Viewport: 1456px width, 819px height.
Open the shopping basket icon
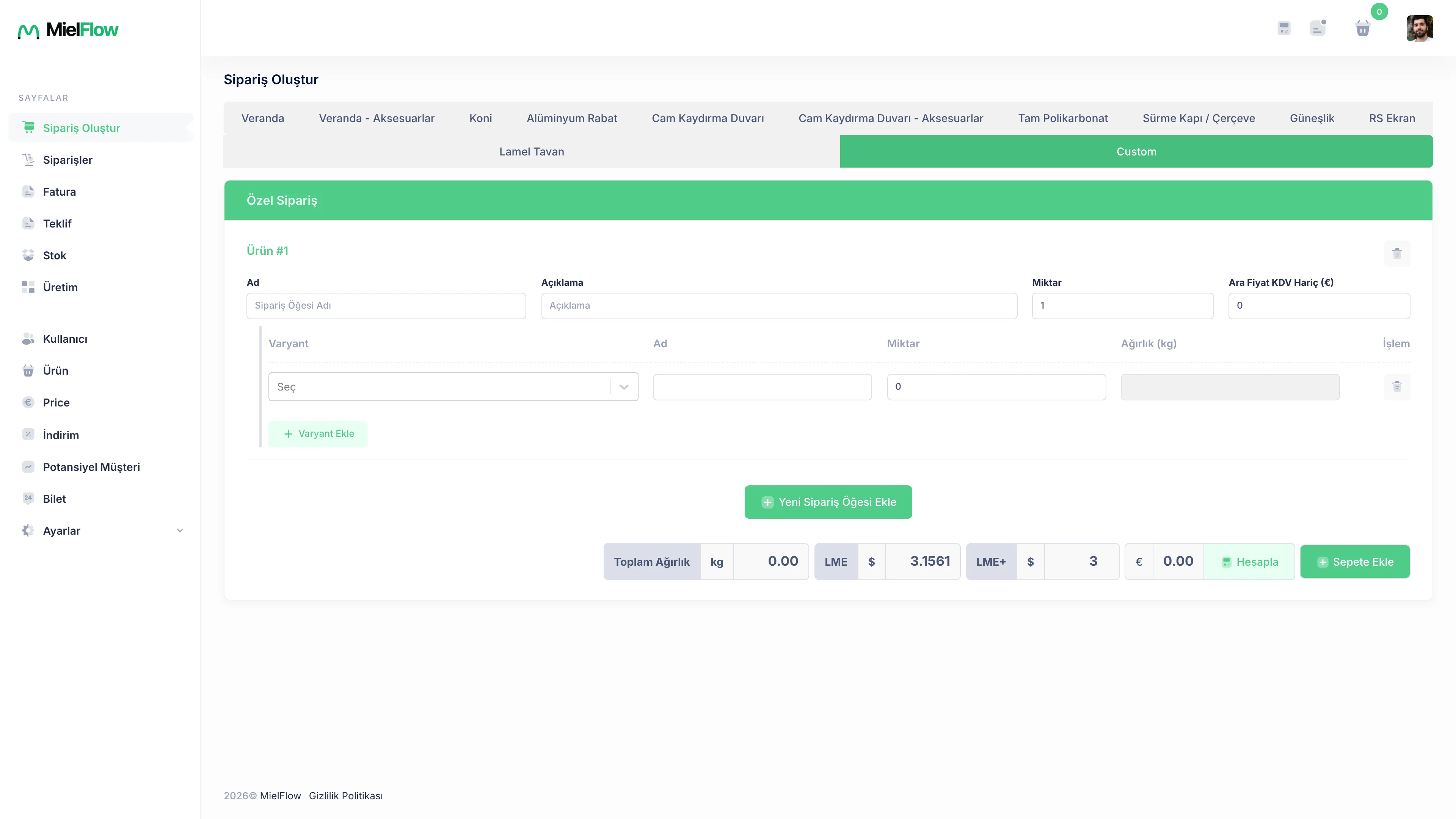point(1363,28)
